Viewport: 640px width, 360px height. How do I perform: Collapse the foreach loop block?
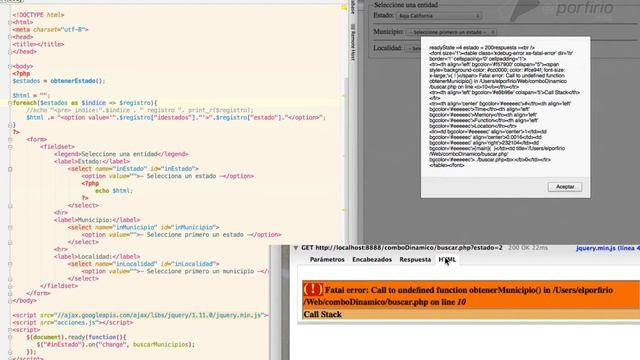(x=10, y=103)
